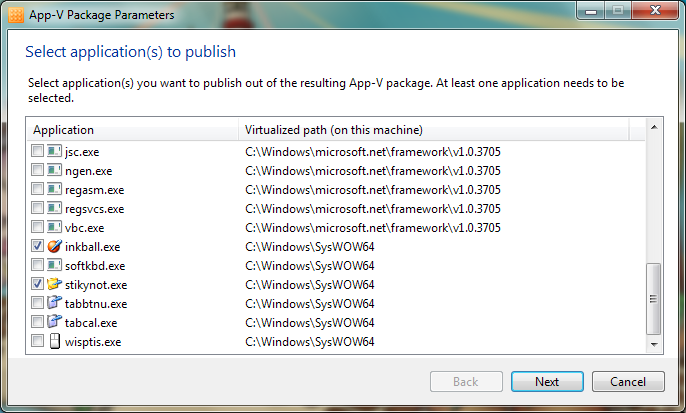Cancel the package parameters wizard
The height and width of the screenshot is (413, 686).
click(628, 382)
